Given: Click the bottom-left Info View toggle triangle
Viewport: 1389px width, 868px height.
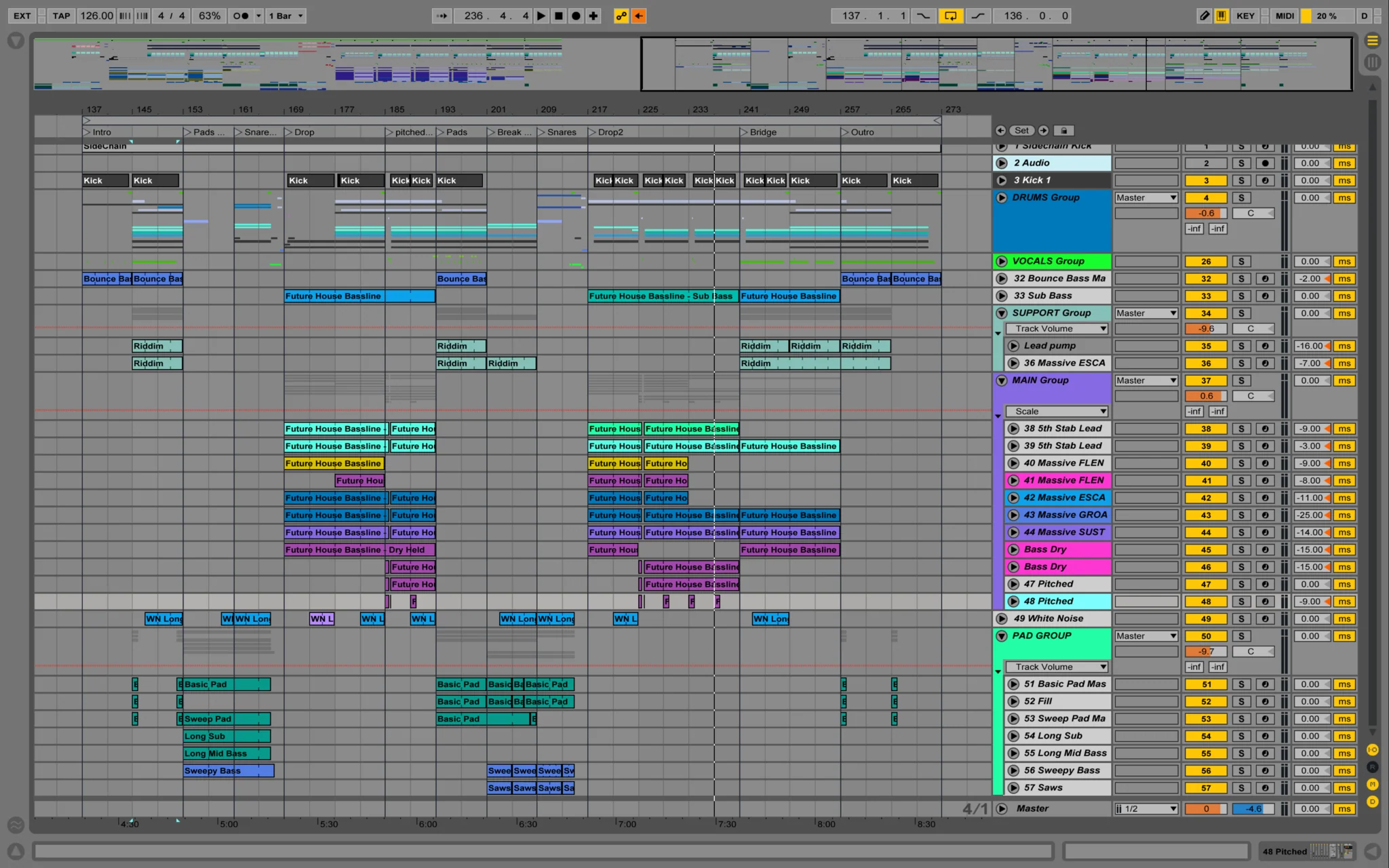Looking at the screenshot, I should pos(16,851).
